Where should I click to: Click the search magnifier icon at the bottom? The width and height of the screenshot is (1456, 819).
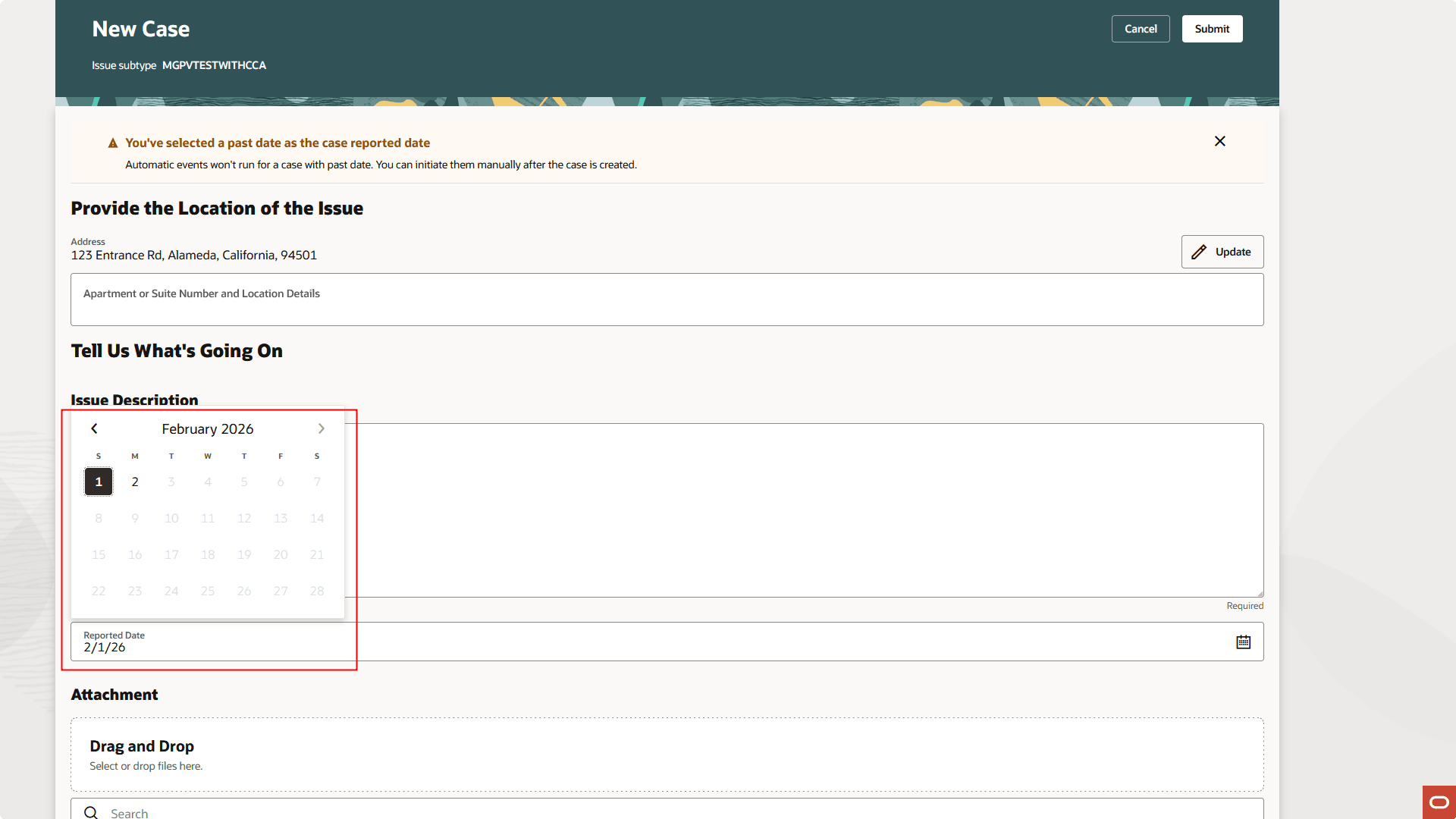click(91, 811)
